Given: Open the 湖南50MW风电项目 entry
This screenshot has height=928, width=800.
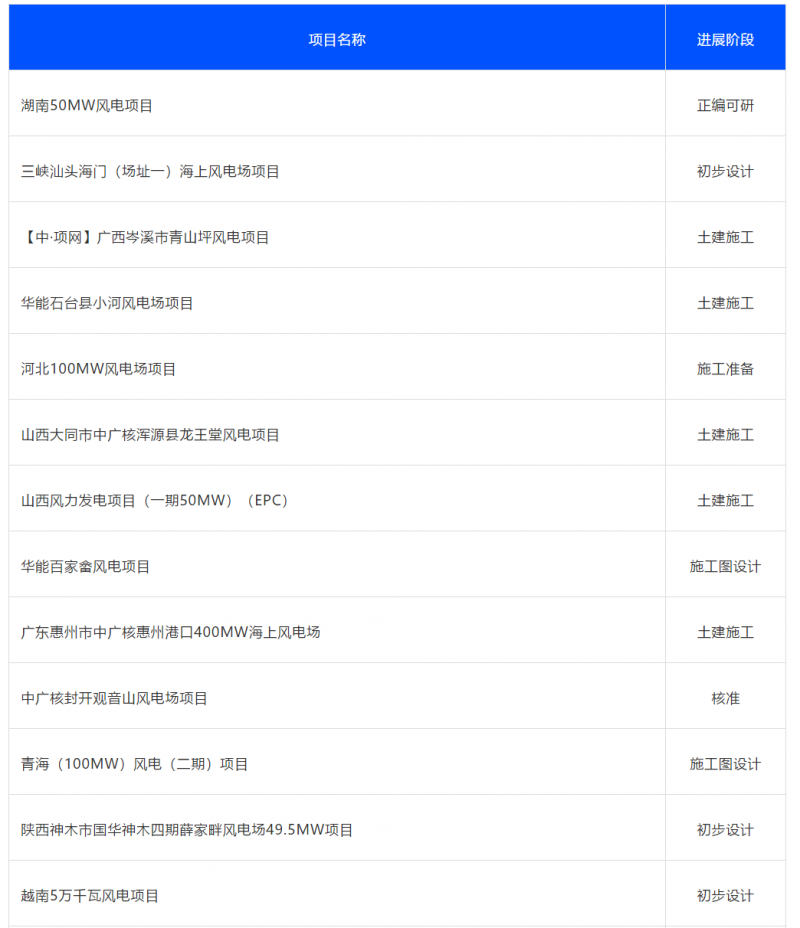Looking at the screenshot, I should pos(87,105).
